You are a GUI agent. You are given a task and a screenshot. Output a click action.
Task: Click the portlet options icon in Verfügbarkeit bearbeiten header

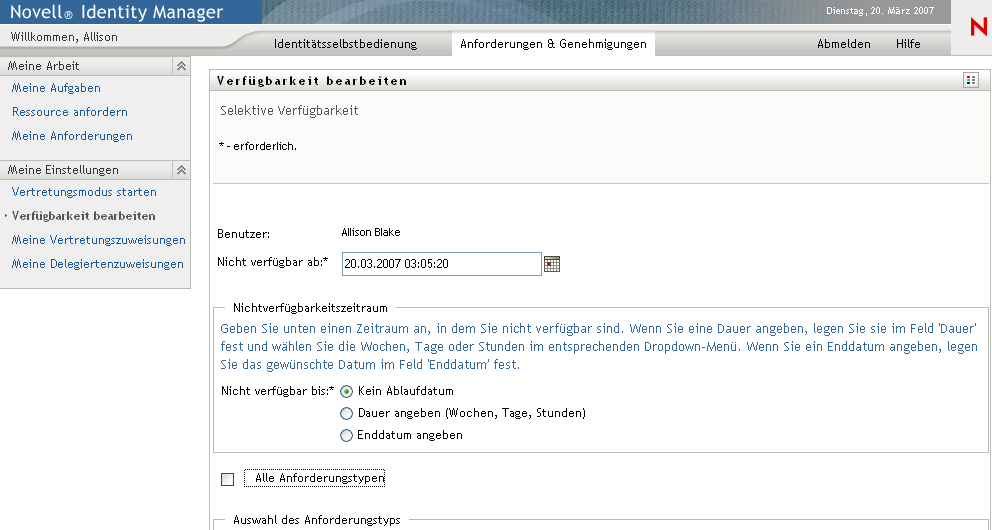[x=970, y=80]
